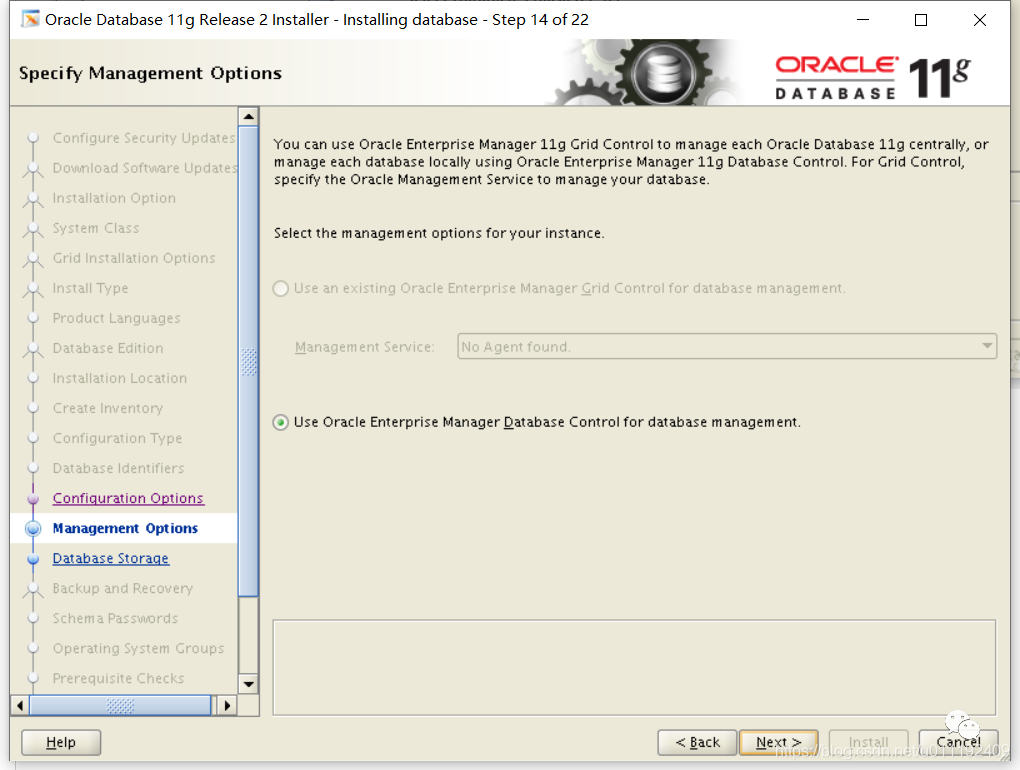Click step list scroll up arrow
Image resolution: width=1020 pixels, height=770 pixels.
tap(248, 116)
